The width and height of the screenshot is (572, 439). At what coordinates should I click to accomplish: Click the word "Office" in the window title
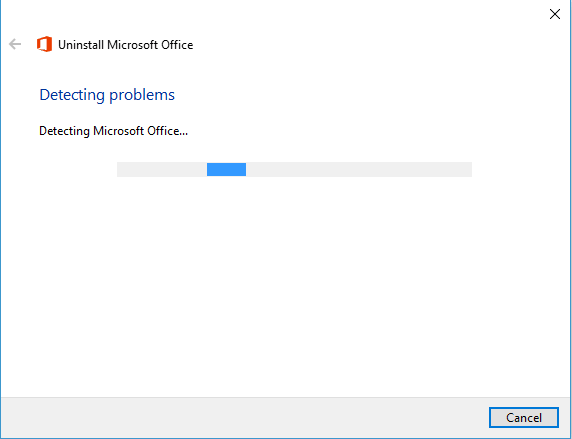pos(176,45)
